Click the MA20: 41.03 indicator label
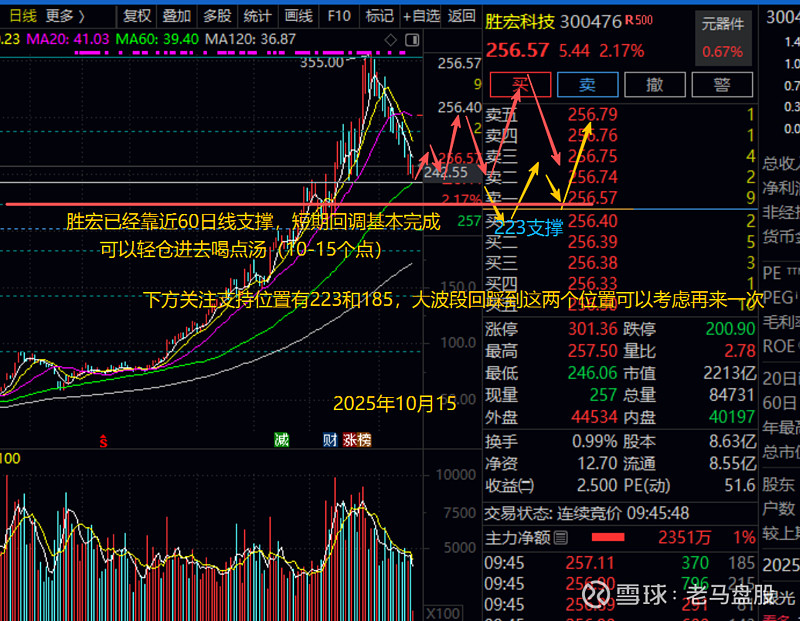800x621 pixels. click(x=67, y=39)
